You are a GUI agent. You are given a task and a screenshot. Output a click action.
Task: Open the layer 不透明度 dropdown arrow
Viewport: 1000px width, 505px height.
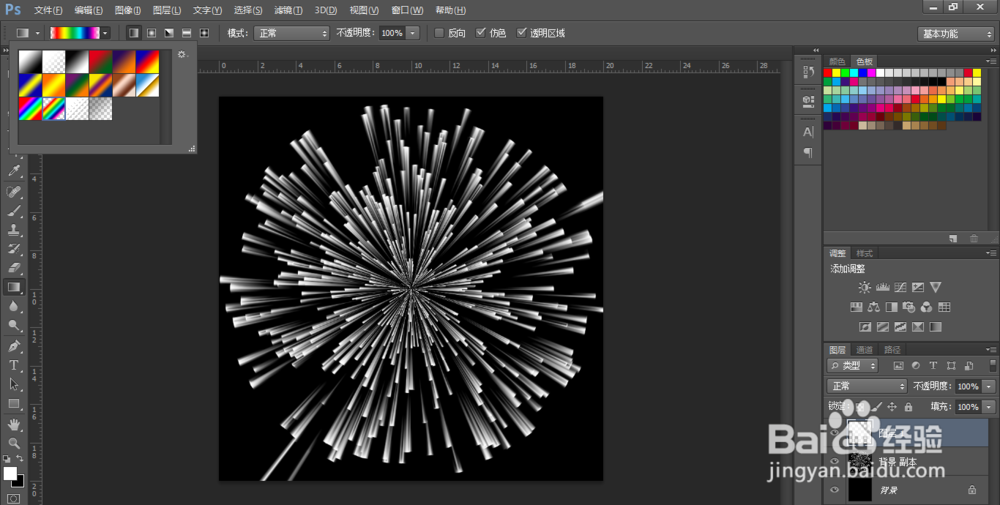coord(989,386)
